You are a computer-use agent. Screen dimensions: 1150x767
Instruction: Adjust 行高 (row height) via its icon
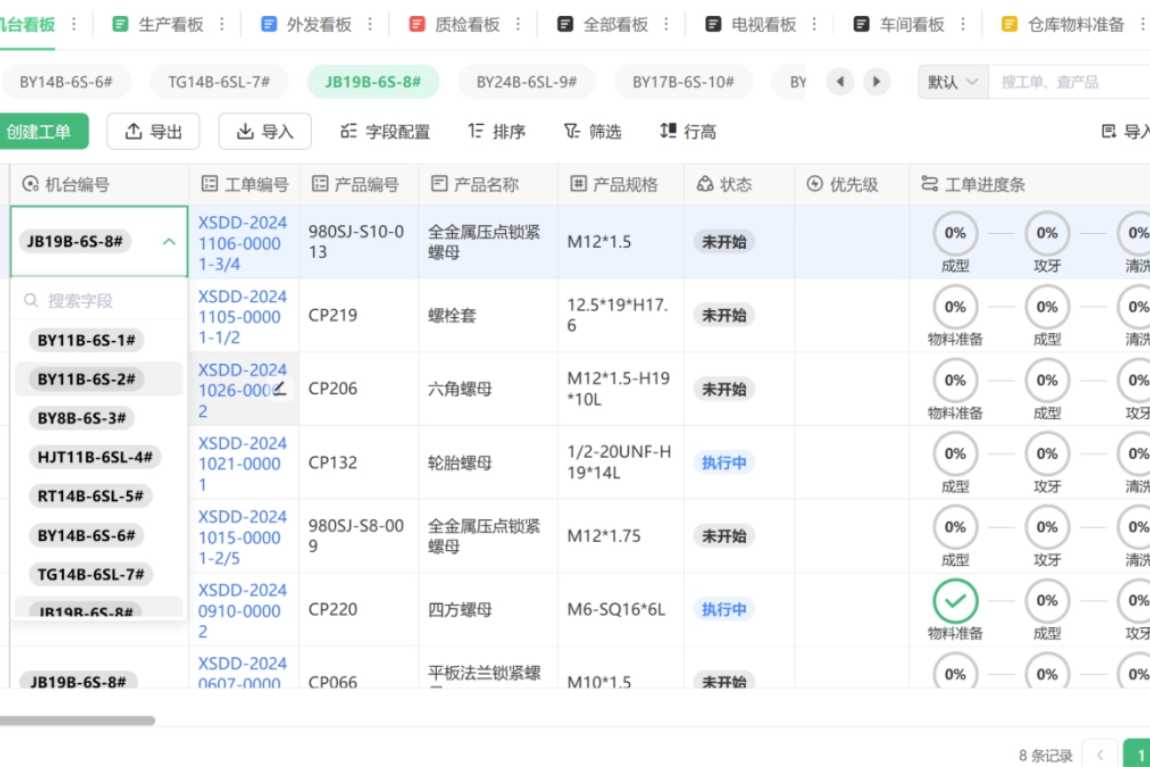(686, 130)
